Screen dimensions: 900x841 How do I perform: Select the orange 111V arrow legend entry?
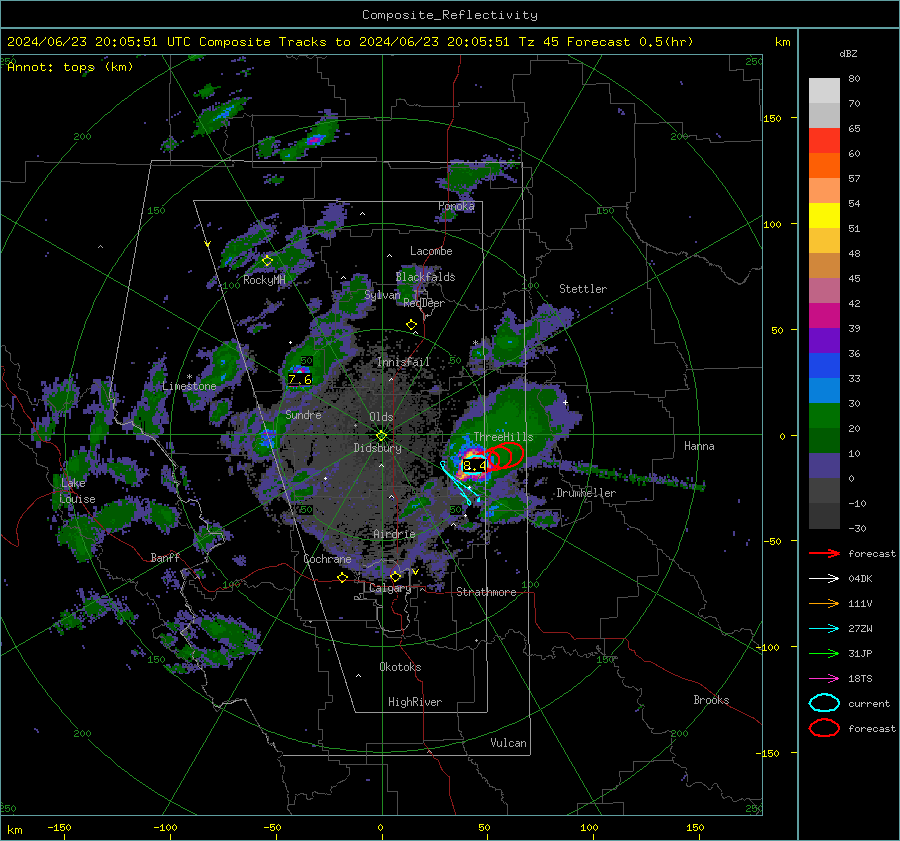(824, 603)
